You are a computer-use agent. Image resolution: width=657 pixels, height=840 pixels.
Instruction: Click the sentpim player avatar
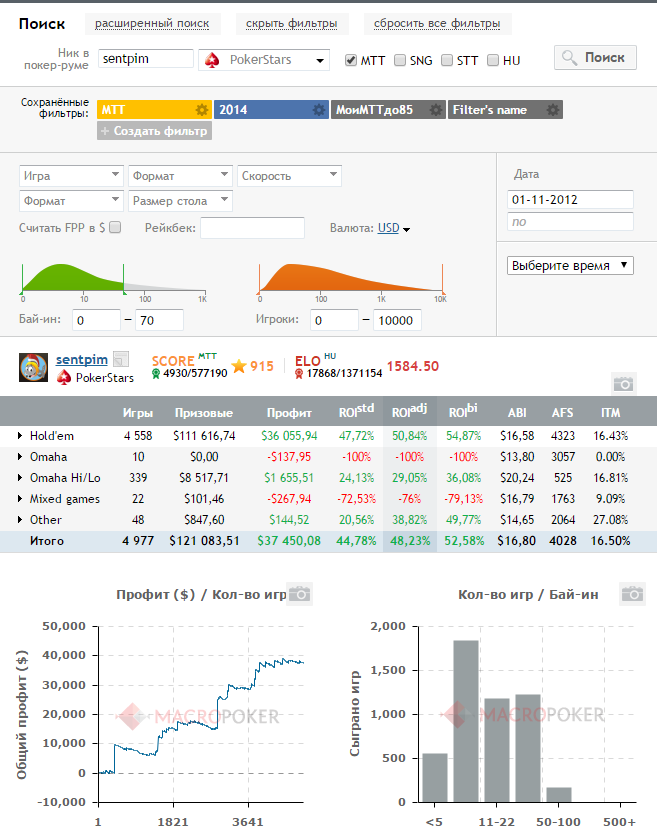click(x=33, y=367)
